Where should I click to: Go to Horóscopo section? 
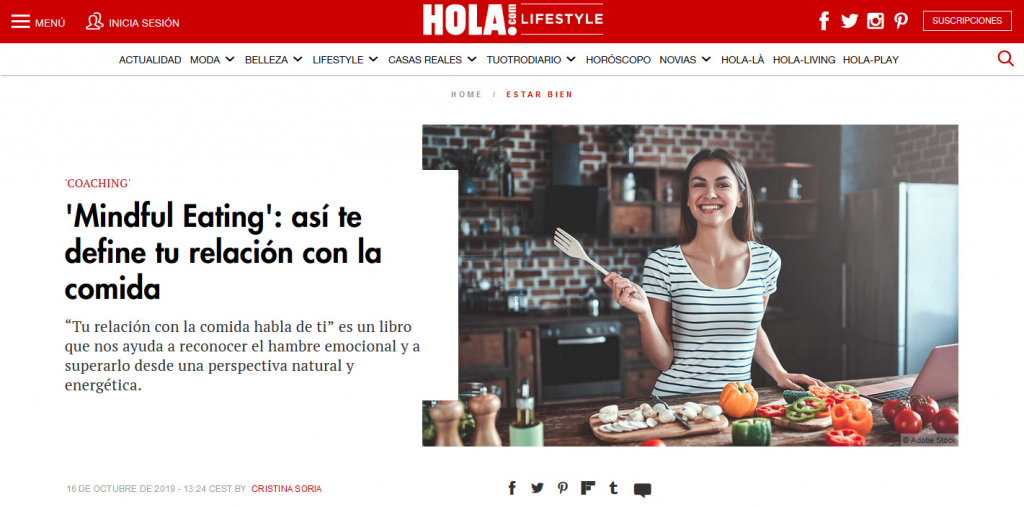click(x=618, y=59)
